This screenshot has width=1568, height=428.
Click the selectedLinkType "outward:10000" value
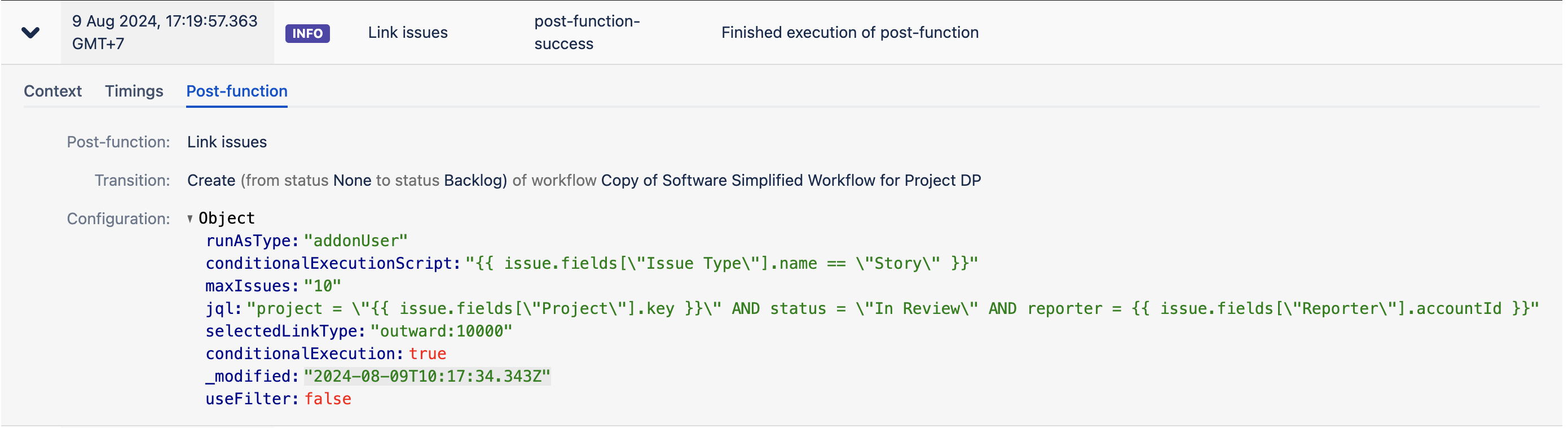click(x=441, y=331)
